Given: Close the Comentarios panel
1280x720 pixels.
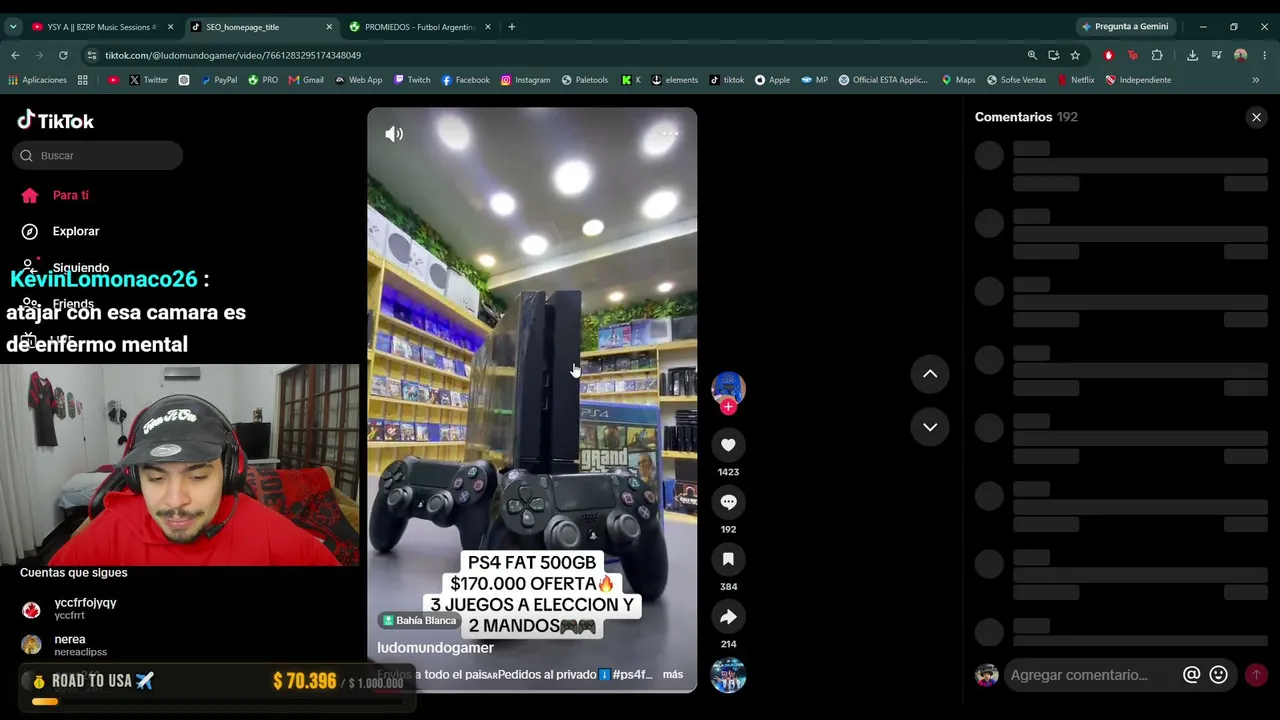Looking at the screenshot, I should (1256, 117).
